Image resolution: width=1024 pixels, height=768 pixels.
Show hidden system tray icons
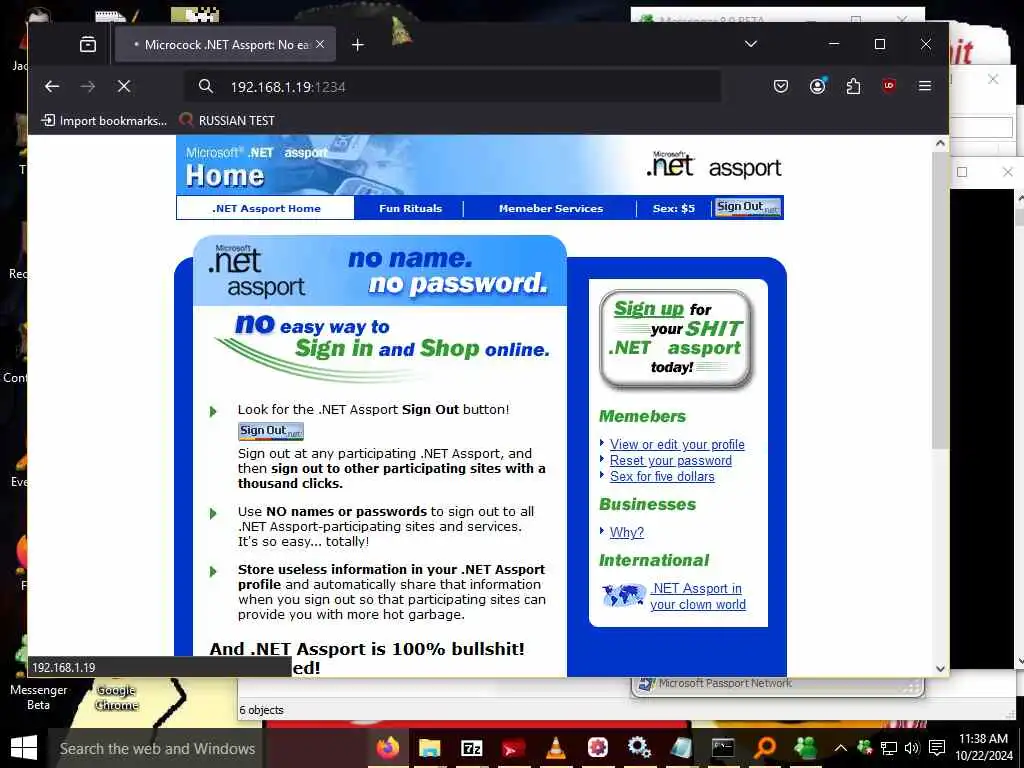click(840, 748)
